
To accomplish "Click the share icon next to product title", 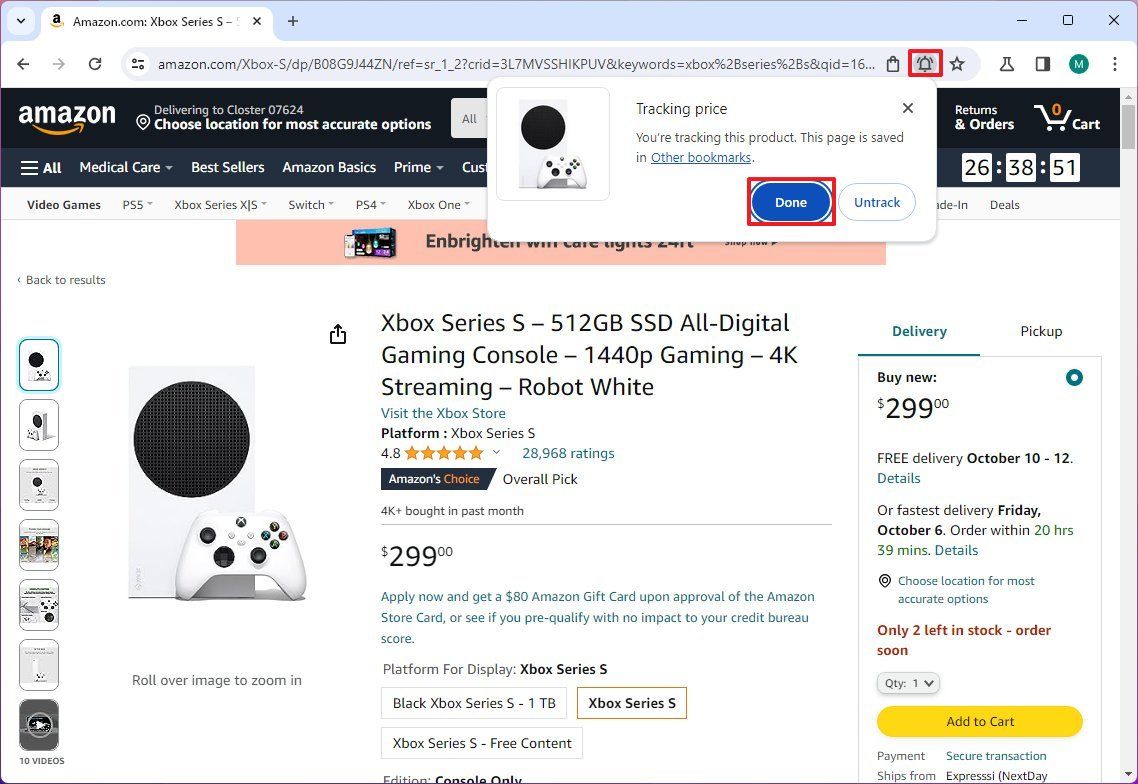I will pyautogui.click(x=338, y=333).
